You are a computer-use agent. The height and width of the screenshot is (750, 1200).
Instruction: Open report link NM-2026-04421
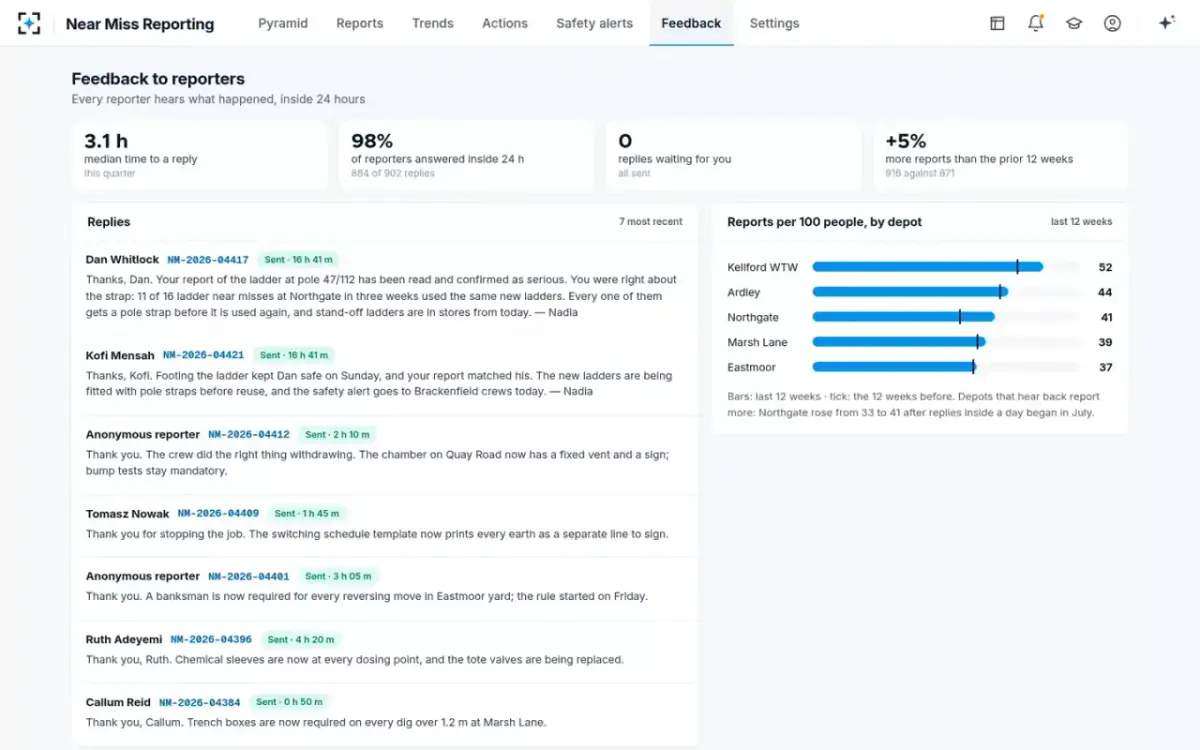(204, 355)
